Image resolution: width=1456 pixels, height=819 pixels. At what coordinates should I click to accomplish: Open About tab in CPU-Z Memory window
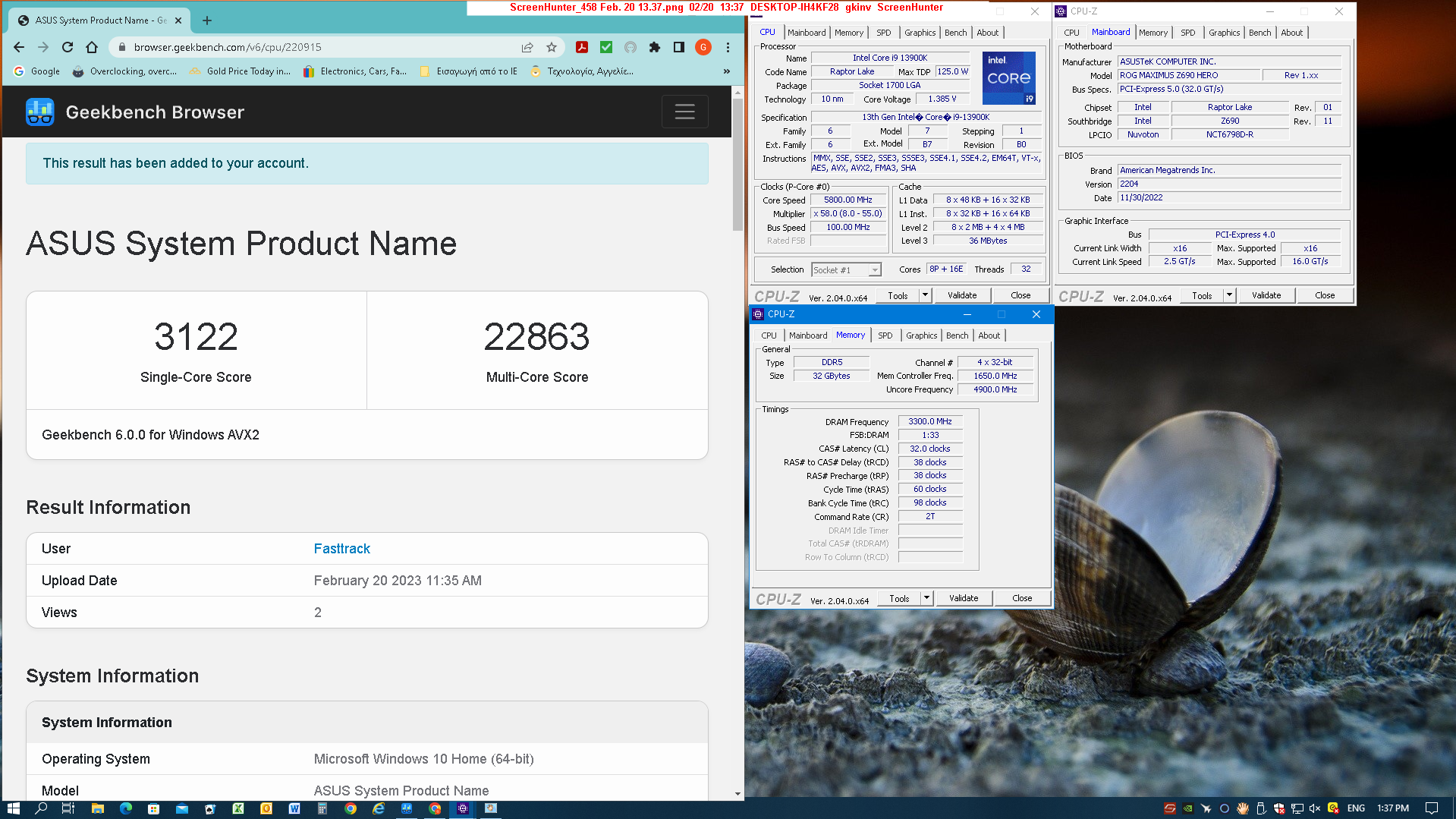pyautogui.click(x=989, y=335)
